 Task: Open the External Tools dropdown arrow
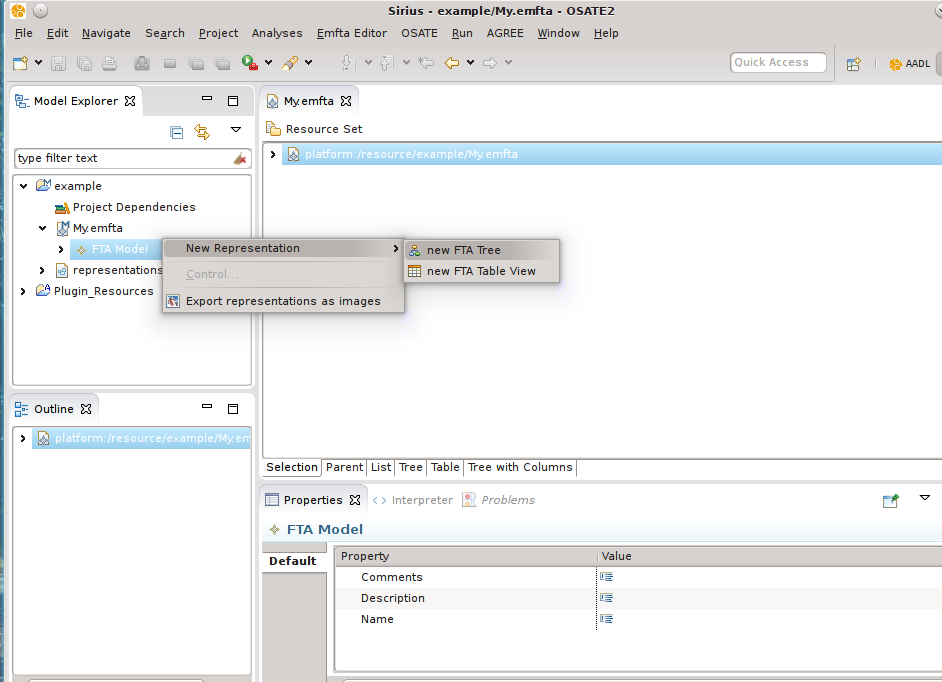309,62
